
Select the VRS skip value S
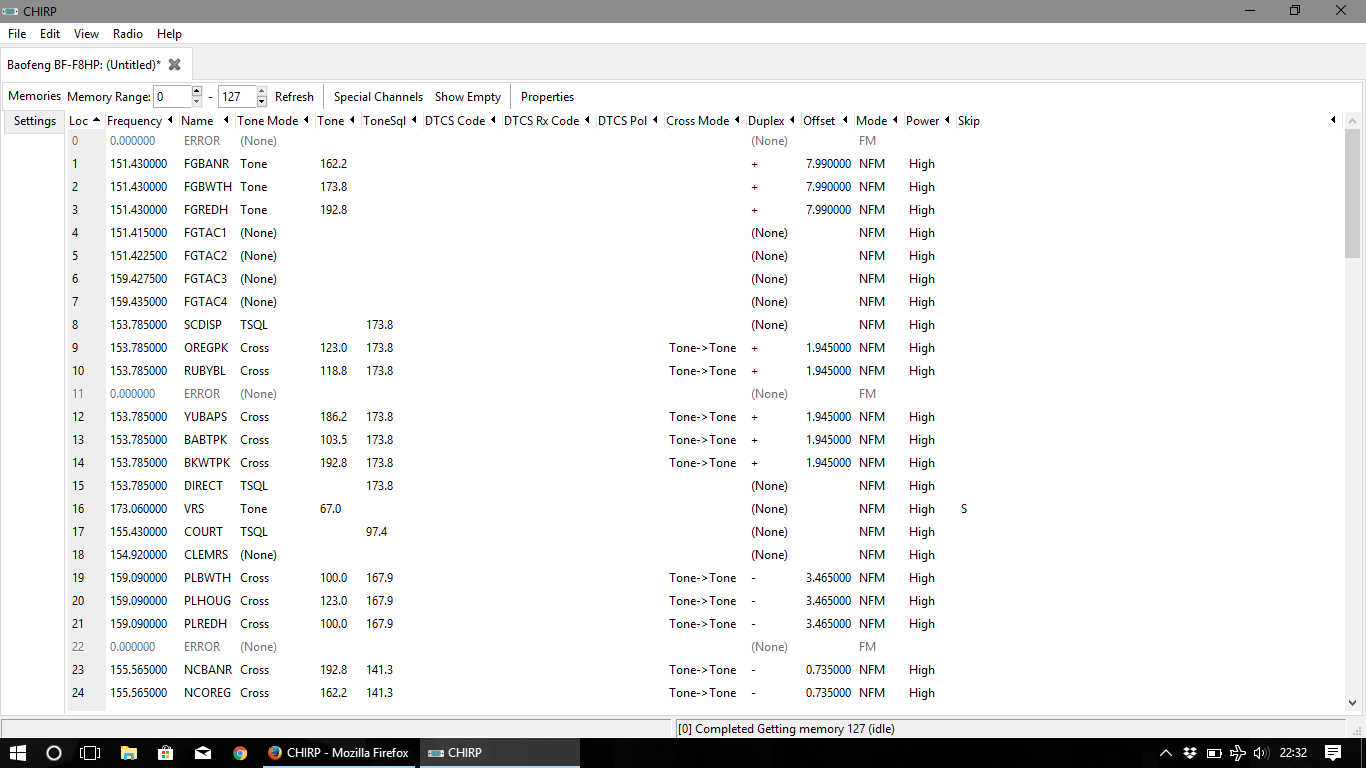coord(965,509)
